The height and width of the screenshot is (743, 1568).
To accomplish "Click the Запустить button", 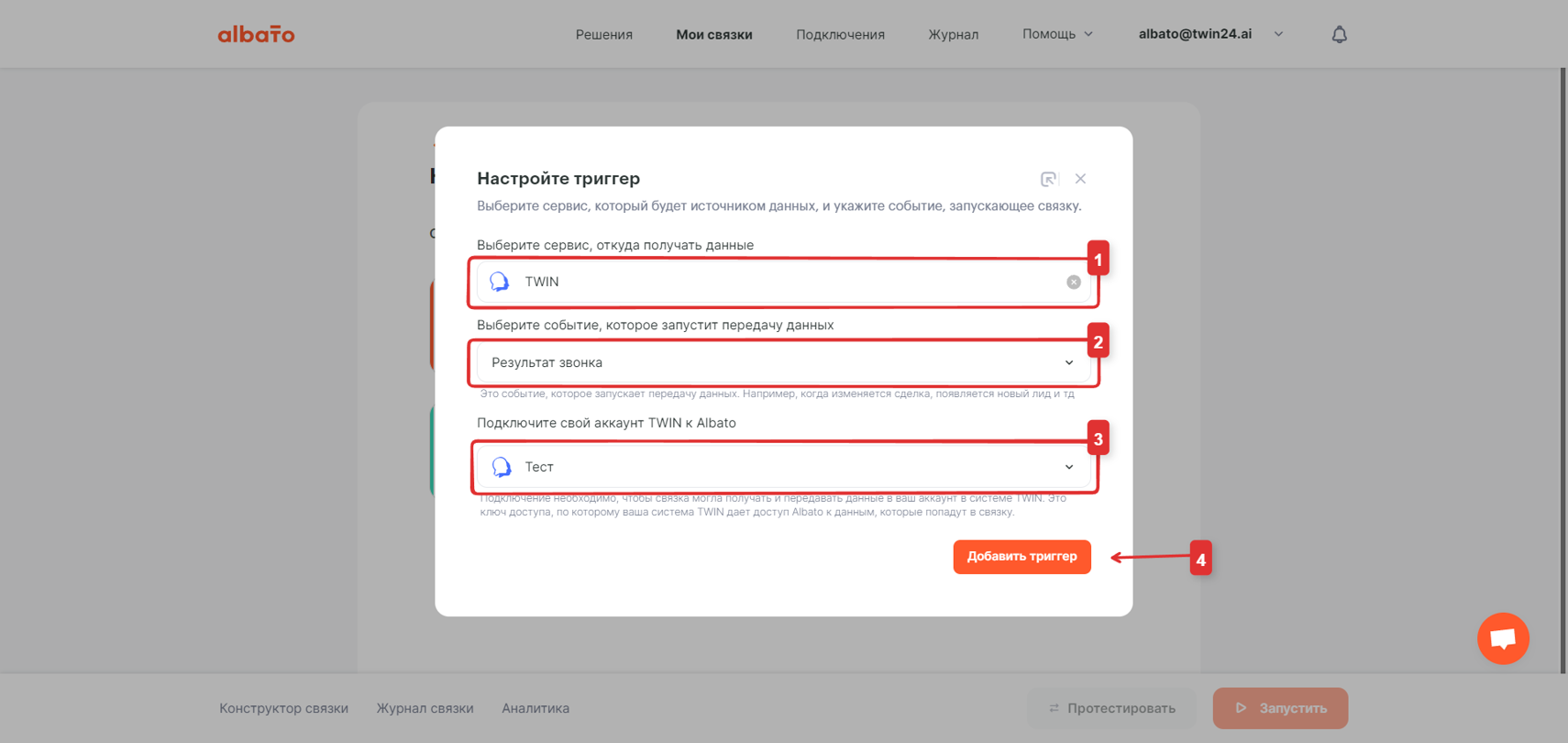I will [x=1280, y=708].
